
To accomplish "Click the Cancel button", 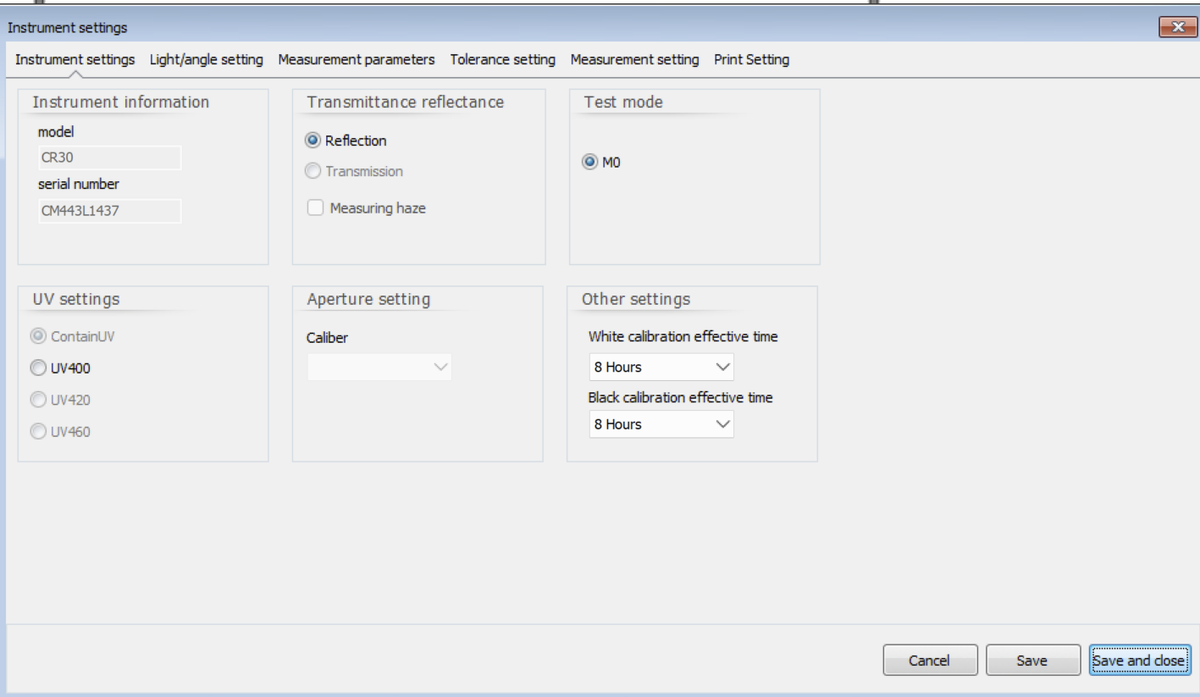I will [x=929, y=660].
